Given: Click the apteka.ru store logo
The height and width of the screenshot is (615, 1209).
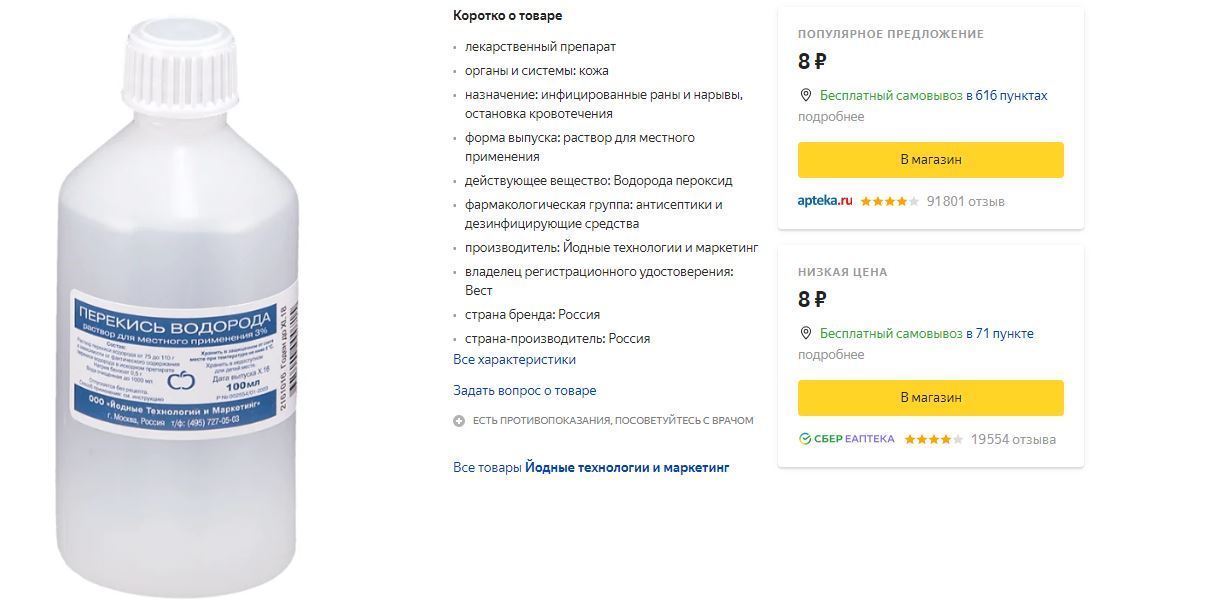Looking at the screenshot, I should coord(825,201).
